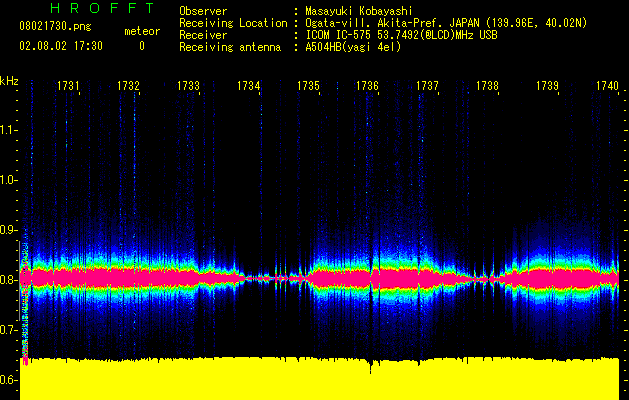Click the 1735 time marker
The width and height of the screenshot is (629, 400).
tap(308, 86)
